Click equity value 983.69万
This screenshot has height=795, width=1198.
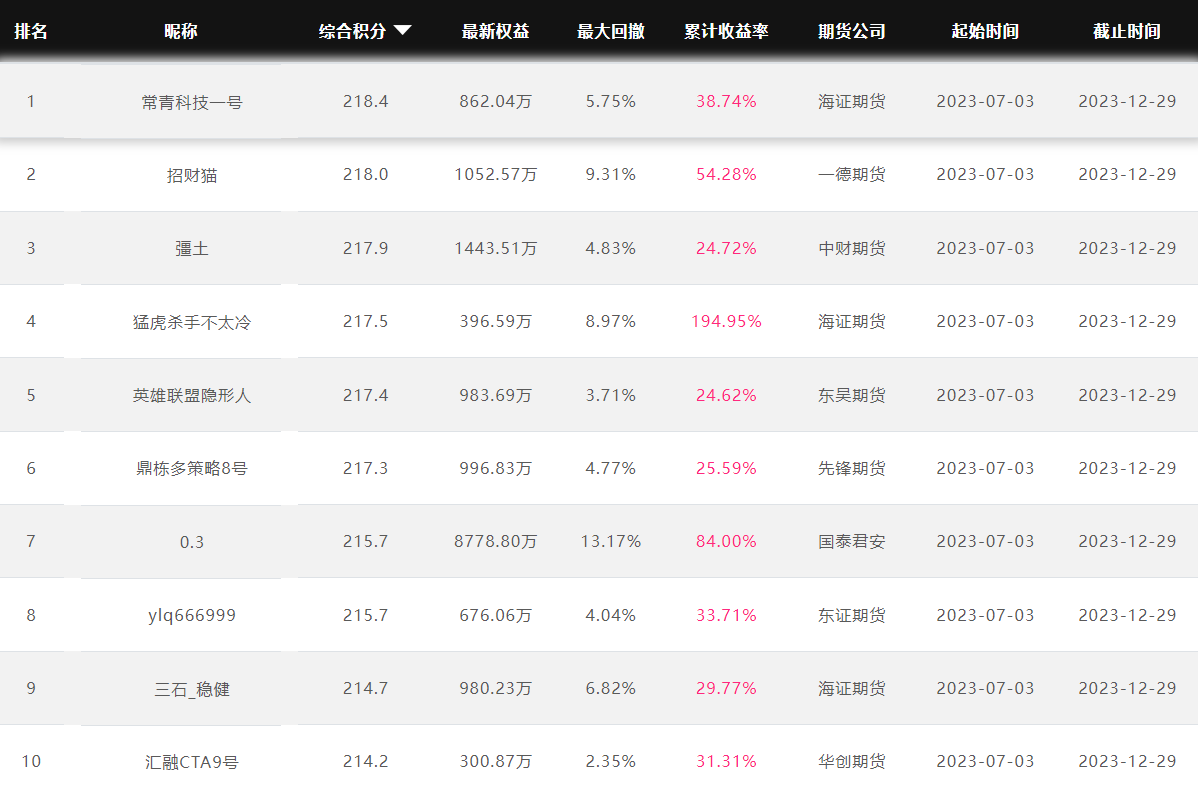tap(495, 395)
